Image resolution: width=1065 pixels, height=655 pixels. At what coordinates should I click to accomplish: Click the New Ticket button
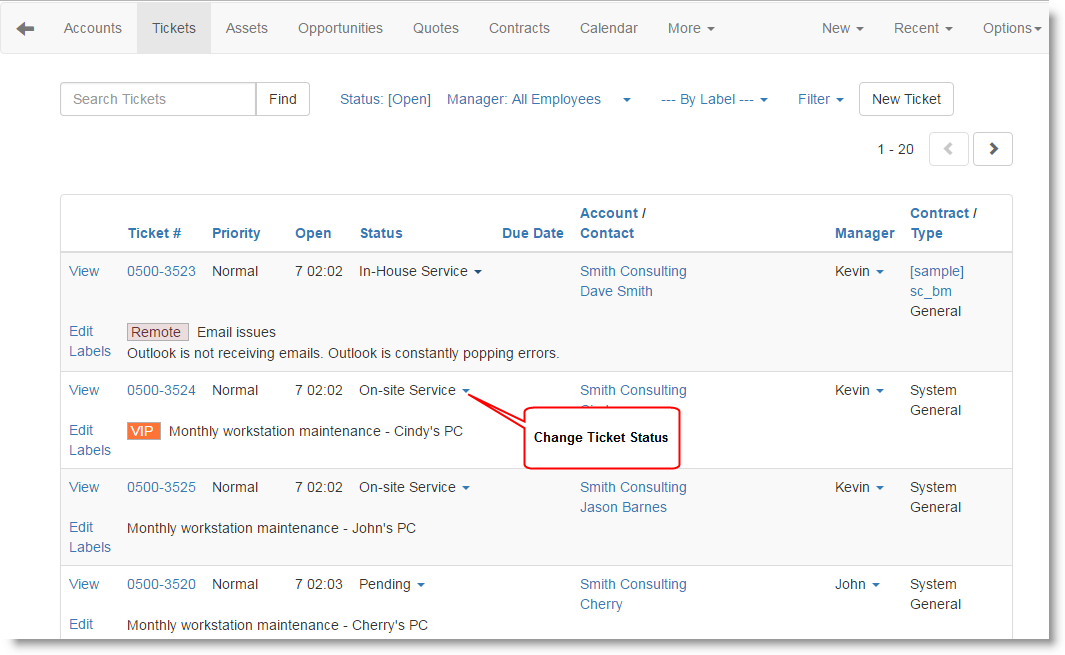click(x=906, y=99)
